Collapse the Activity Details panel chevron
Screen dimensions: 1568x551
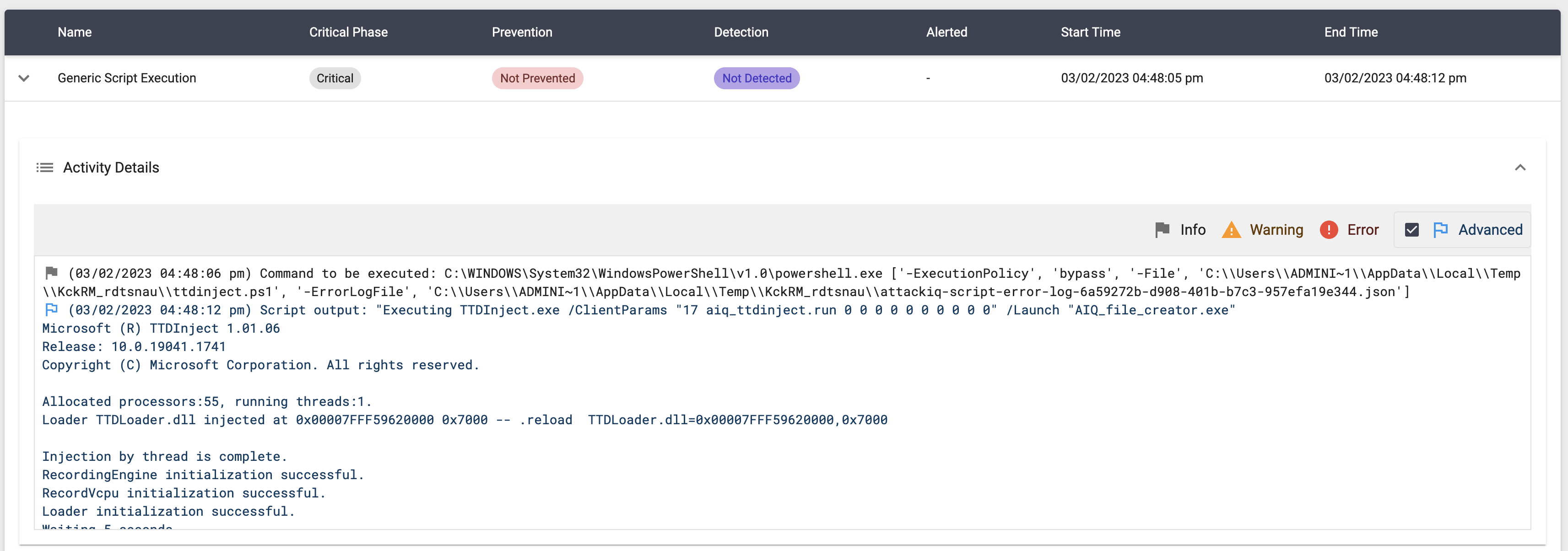(x=1520, y=167)
